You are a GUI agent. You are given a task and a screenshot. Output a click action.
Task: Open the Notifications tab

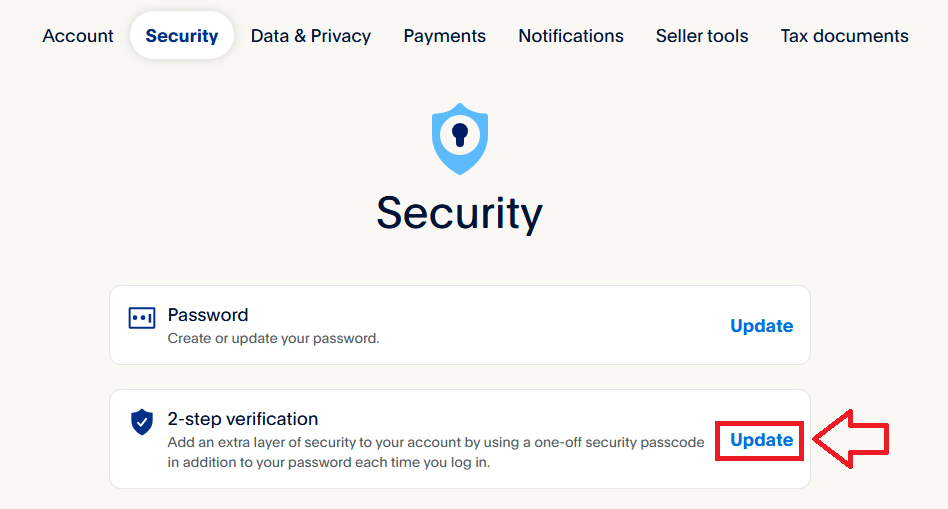tap(570, 36)
